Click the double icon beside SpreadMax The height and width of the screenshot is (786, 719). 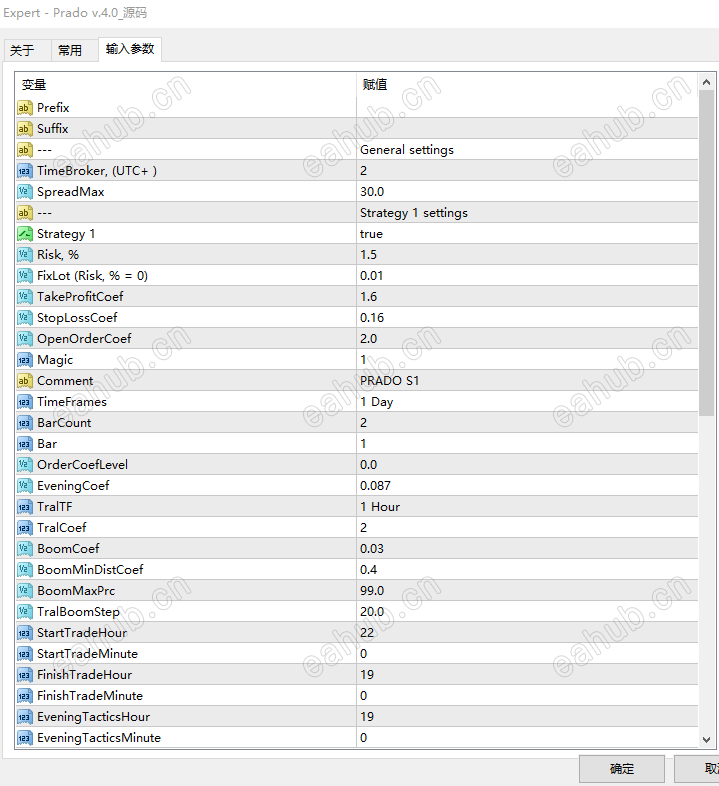25,192
